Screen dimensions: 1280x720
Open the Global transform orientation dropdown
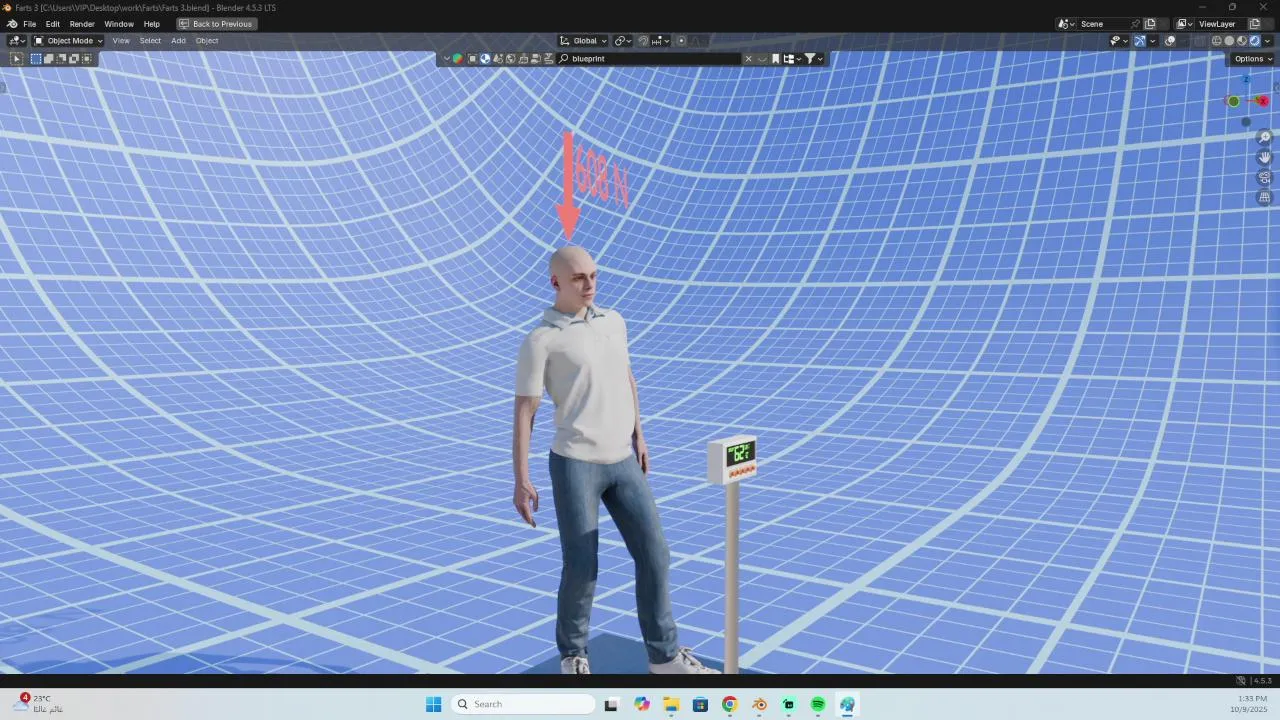(583, 41)
